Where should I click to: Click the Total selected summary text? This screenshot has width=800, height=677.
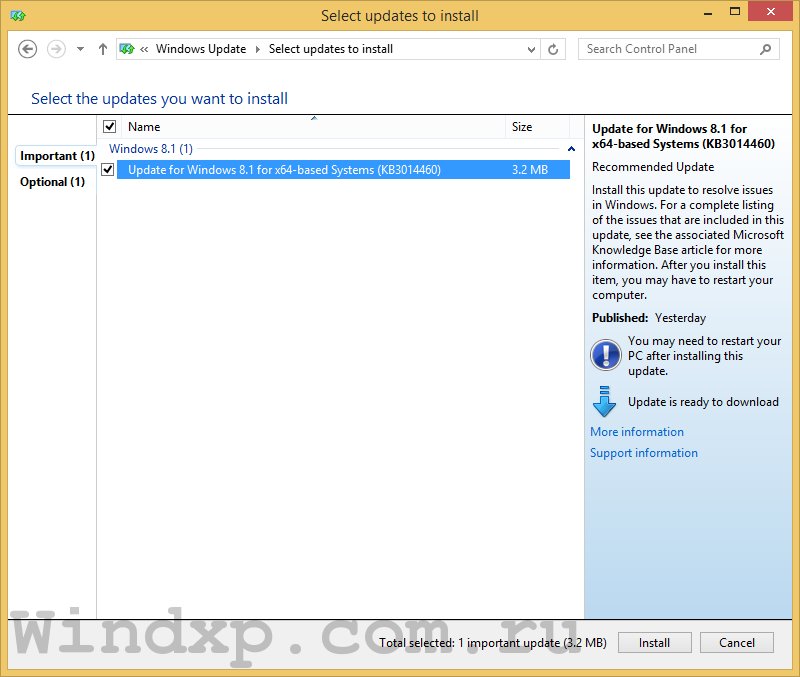point(492,643)
